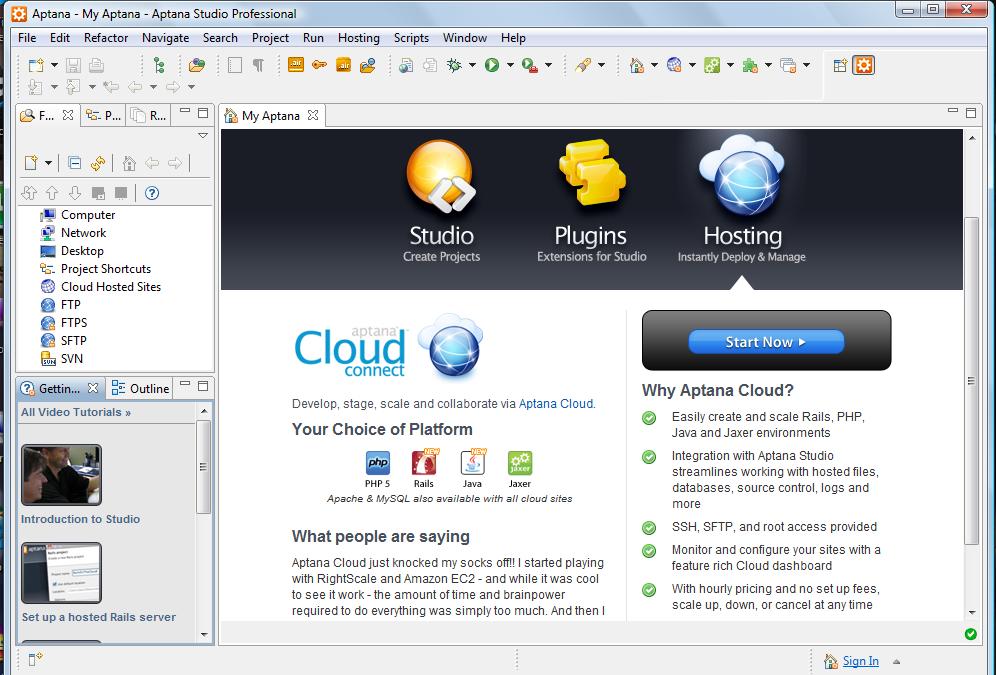The width and height of the screenshot is (996, 675).
Task: Open the dropdown beside the puzzle piece icon
Action: pyautogui.click(x=769, y=65)
